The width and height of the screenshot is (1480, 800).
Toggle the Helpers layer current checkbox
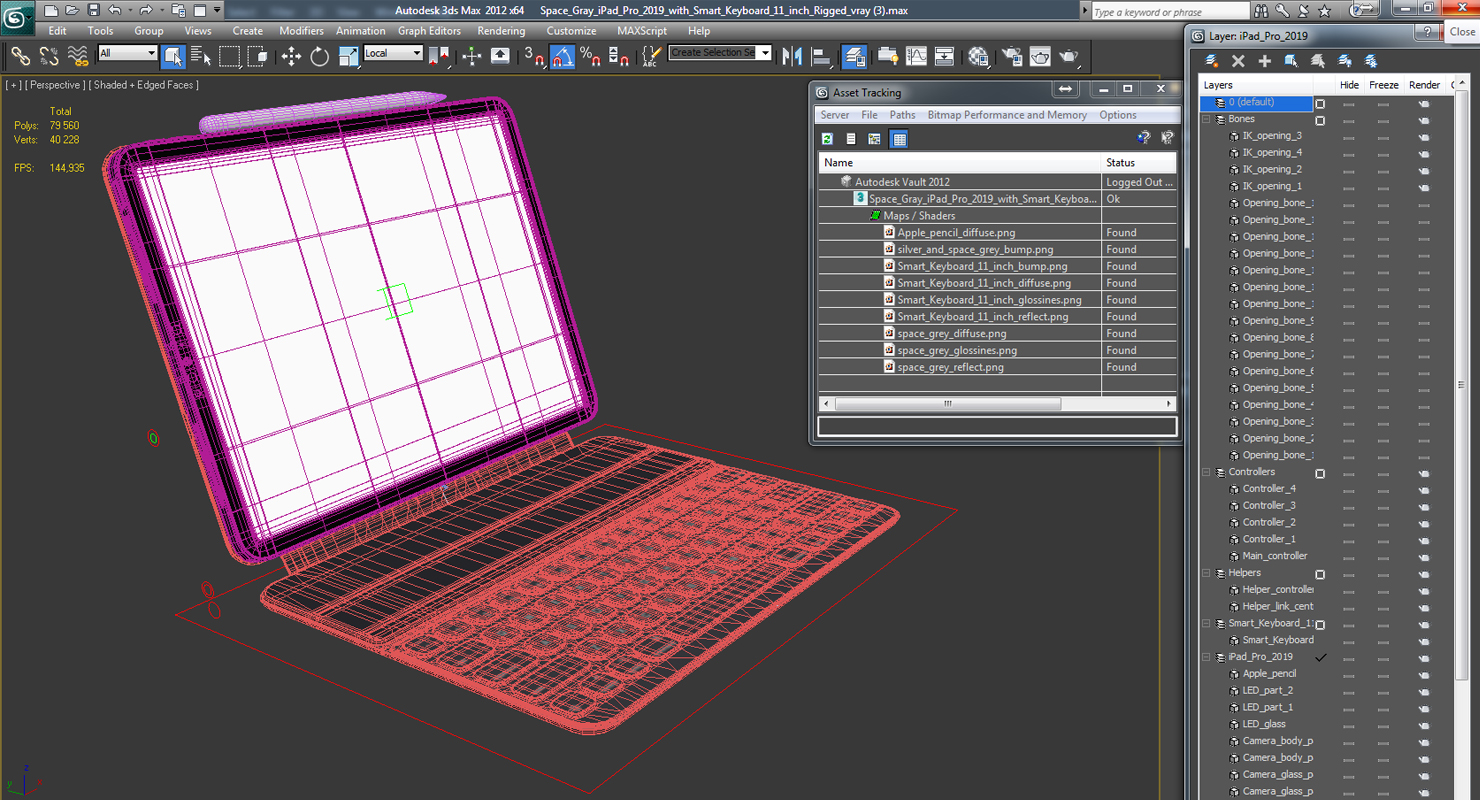(1320, 574)
